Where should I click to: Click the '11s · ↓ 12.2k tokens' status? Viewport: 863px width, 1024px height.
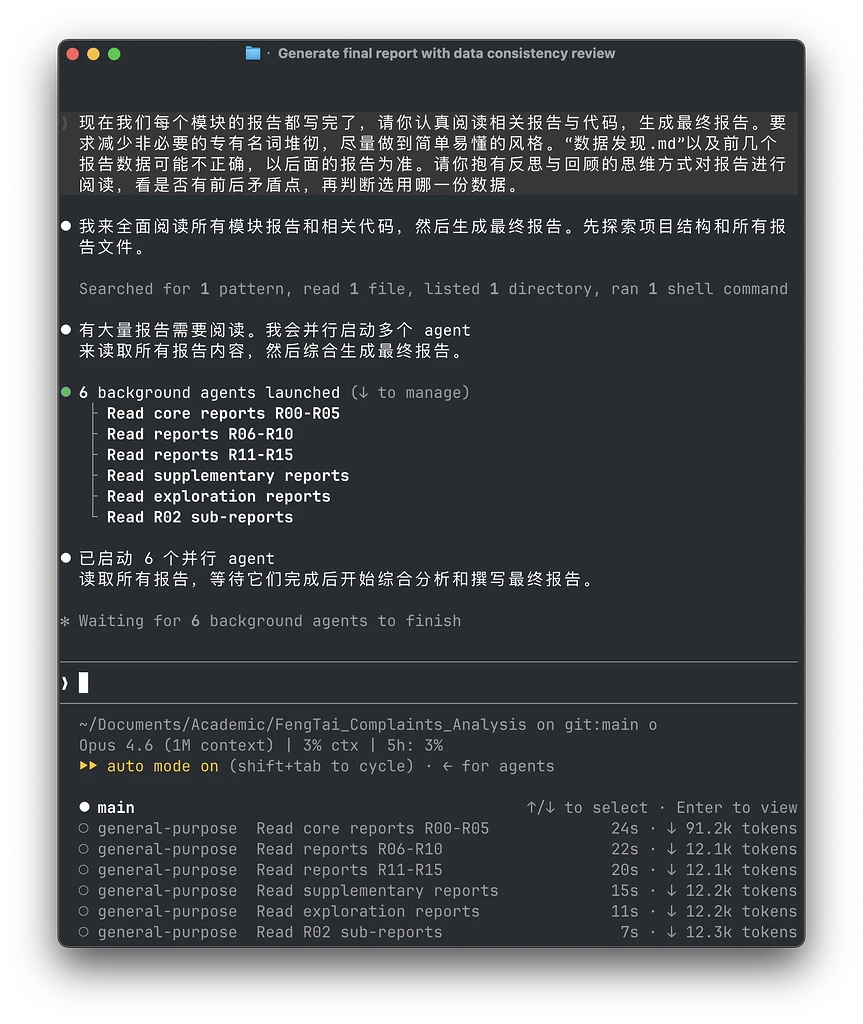coord(704,912)
